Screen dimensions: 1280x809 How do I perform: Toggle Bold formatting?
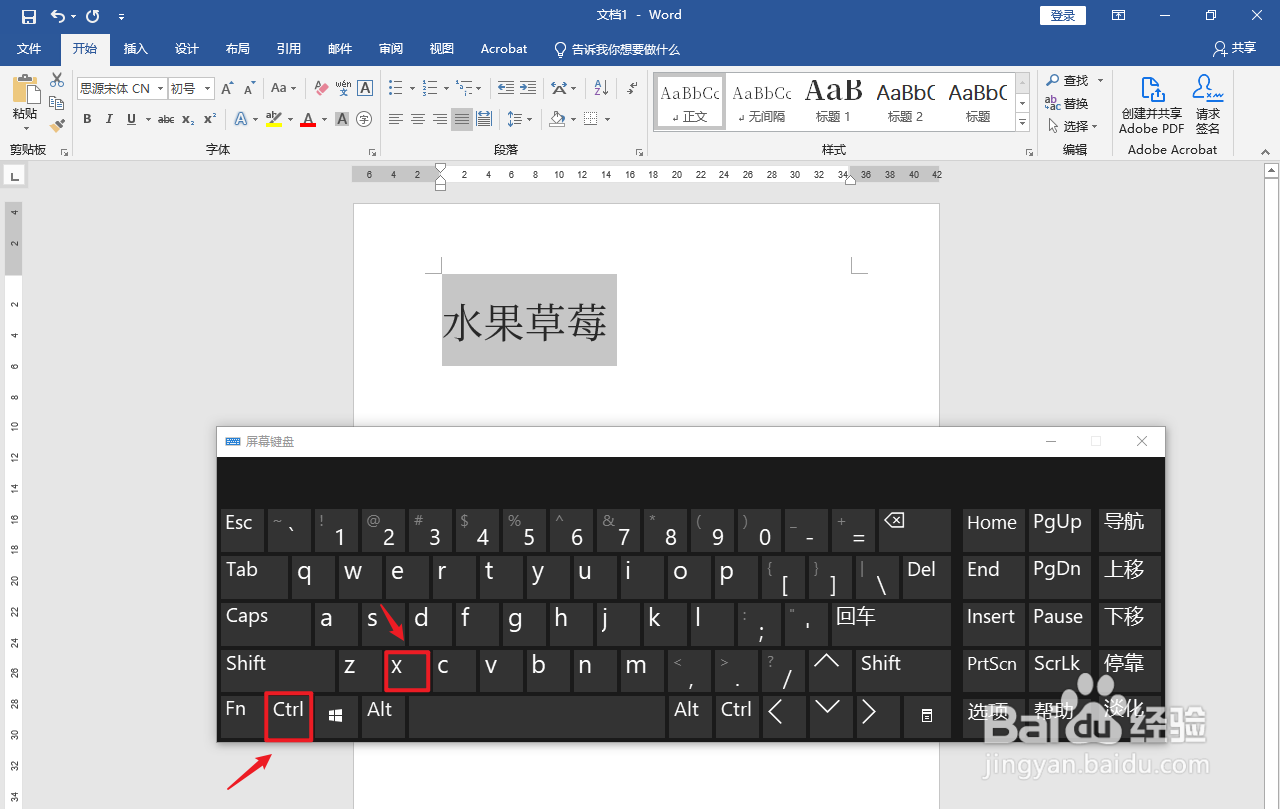(87, 119)
